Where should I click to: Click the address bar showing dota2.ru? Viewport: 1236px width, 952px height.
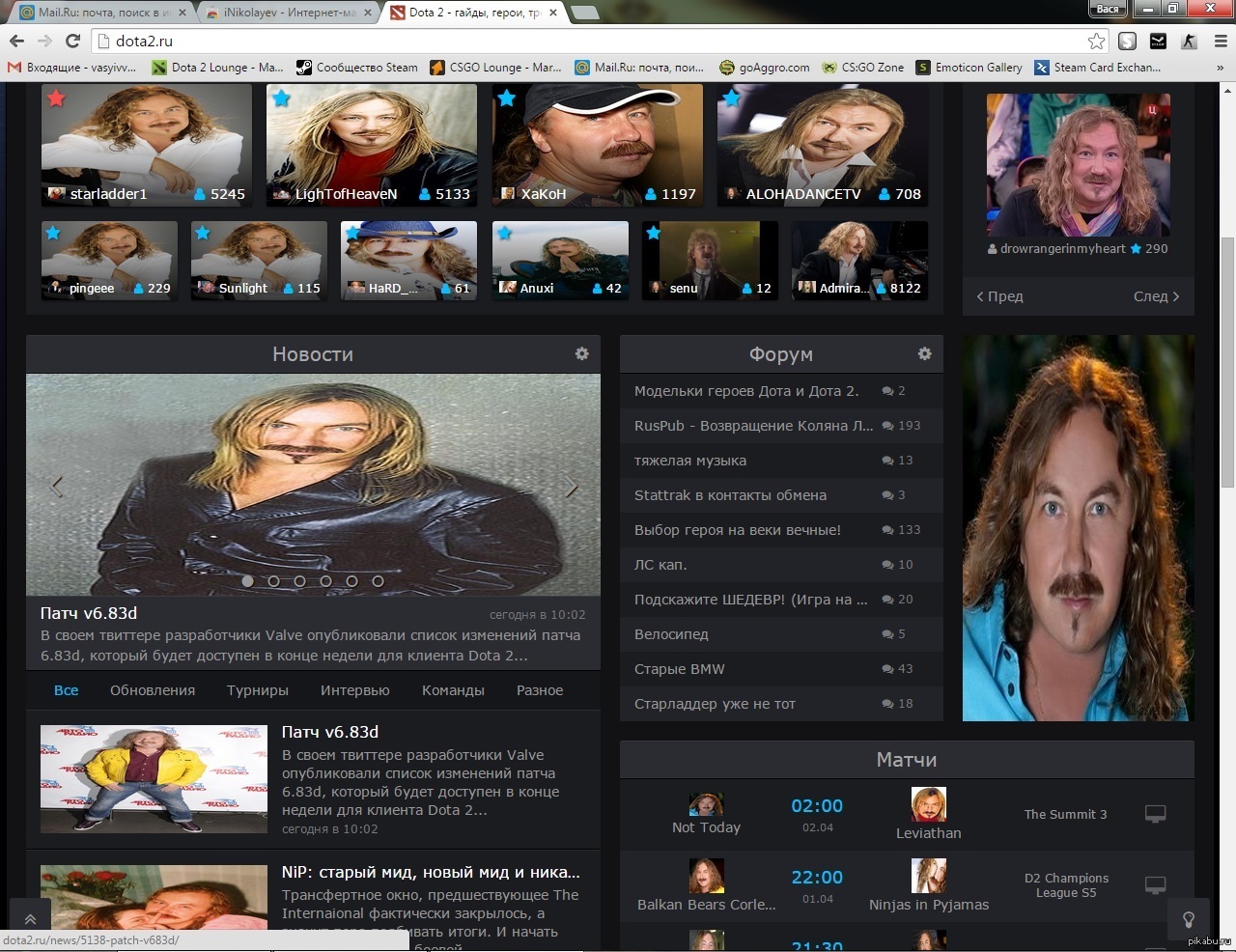(599, 41)
